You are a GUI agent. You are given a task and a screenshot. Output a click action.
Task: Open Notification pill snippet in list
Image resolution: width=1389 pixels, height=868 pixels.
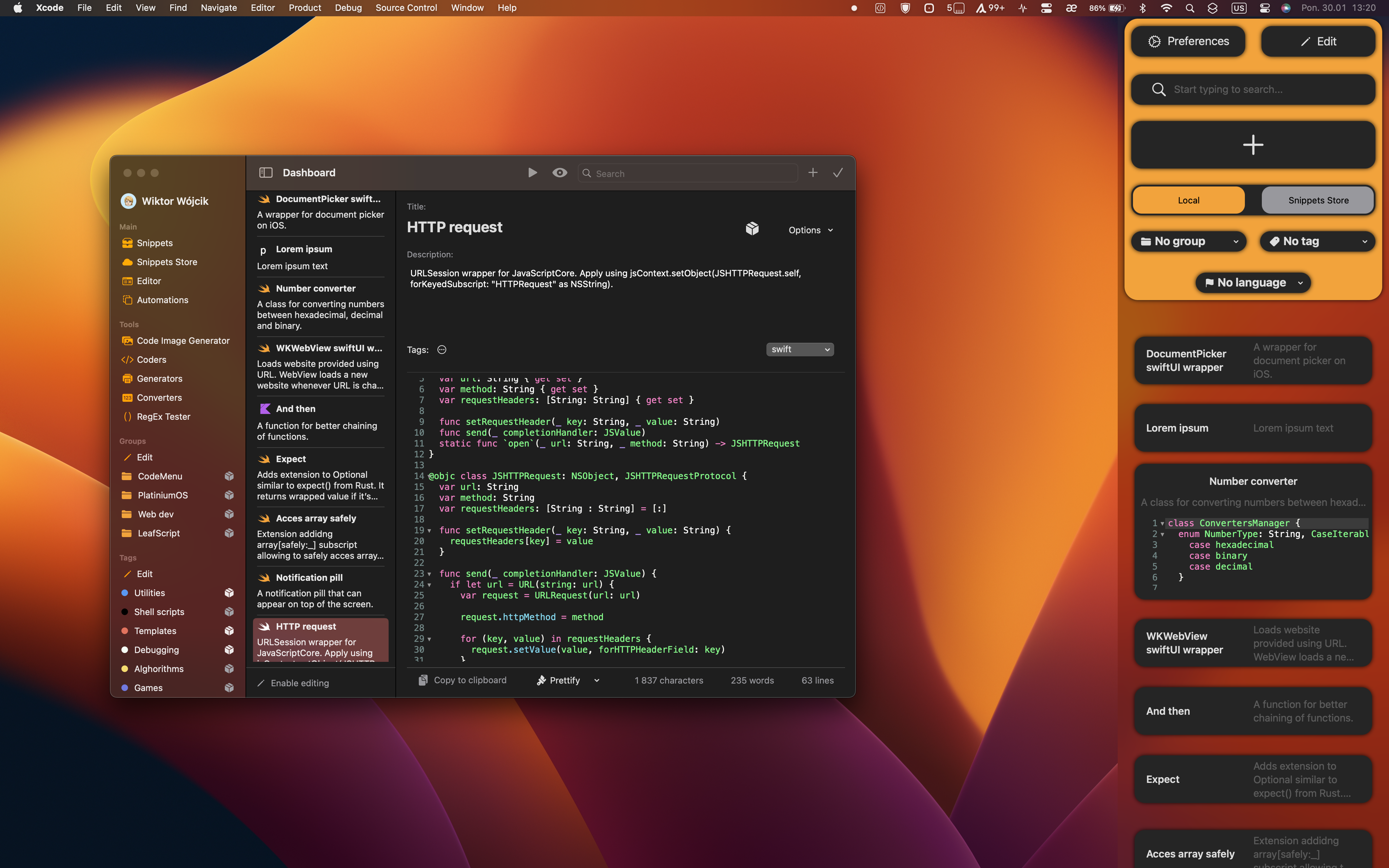point(320,590)
